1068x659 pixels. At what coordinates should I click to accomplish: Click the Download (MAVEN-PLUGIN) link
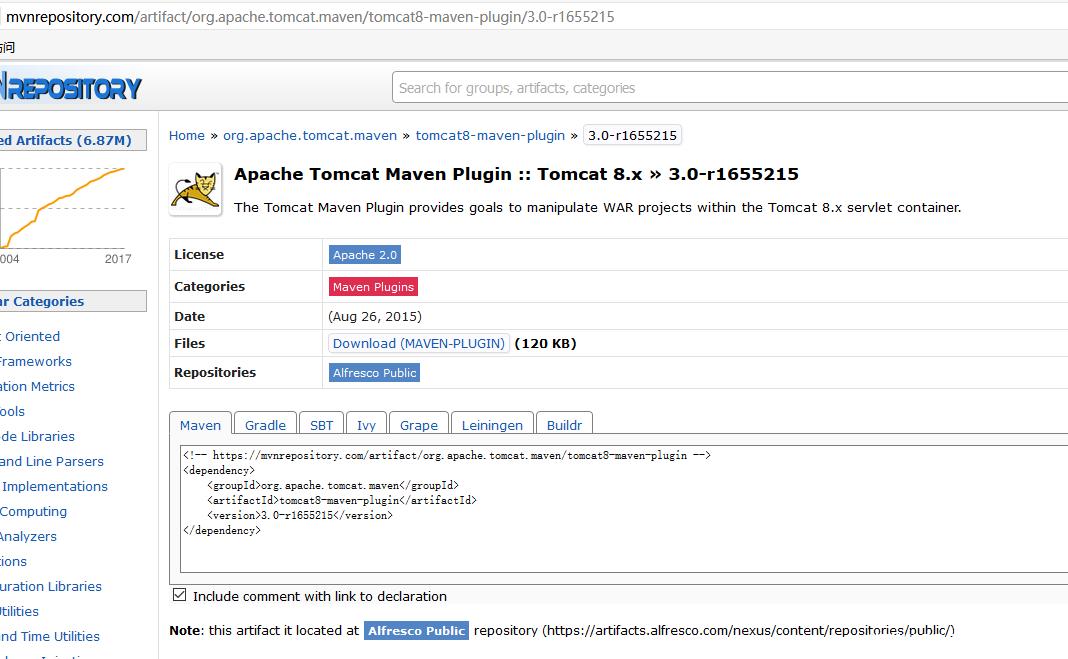click(x=418, y=343)
